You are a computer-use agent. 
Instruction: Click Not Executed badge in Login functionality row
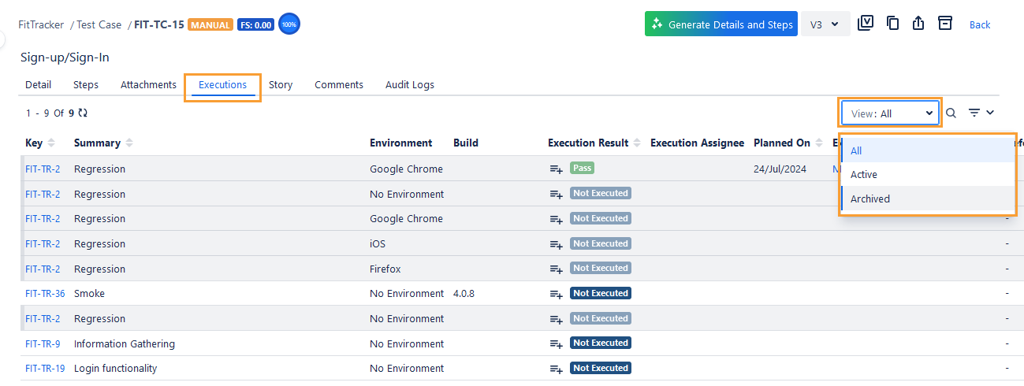(601, 368)
